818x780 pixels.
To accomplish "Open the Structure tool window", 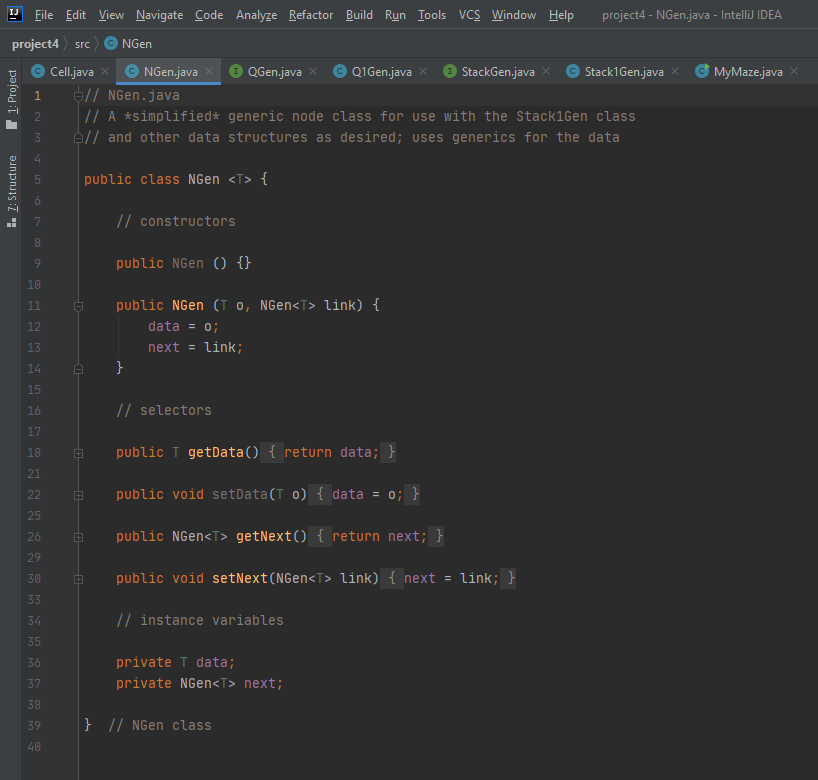I will click(x=11, y=191).
